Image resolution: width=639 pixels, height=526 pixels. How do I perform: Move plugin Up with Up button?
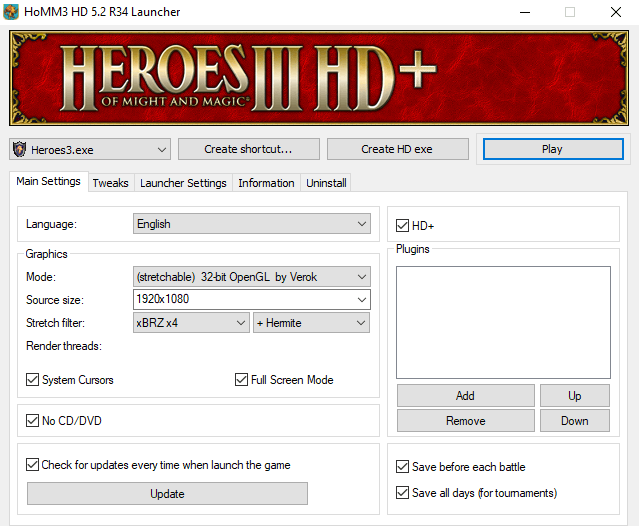click(575, 396)
